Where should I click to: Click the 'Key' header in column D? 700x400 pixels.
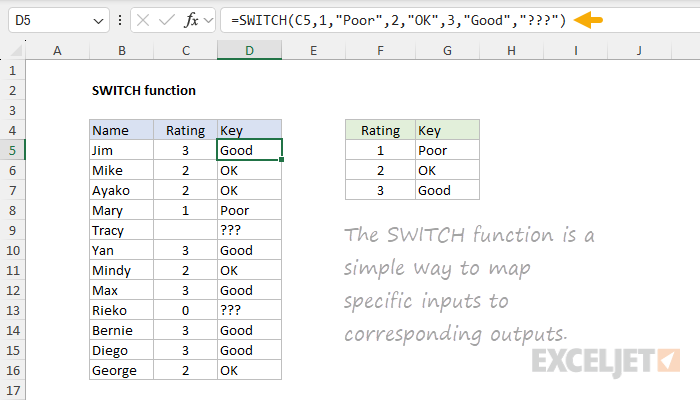click(x=250, y=130)
